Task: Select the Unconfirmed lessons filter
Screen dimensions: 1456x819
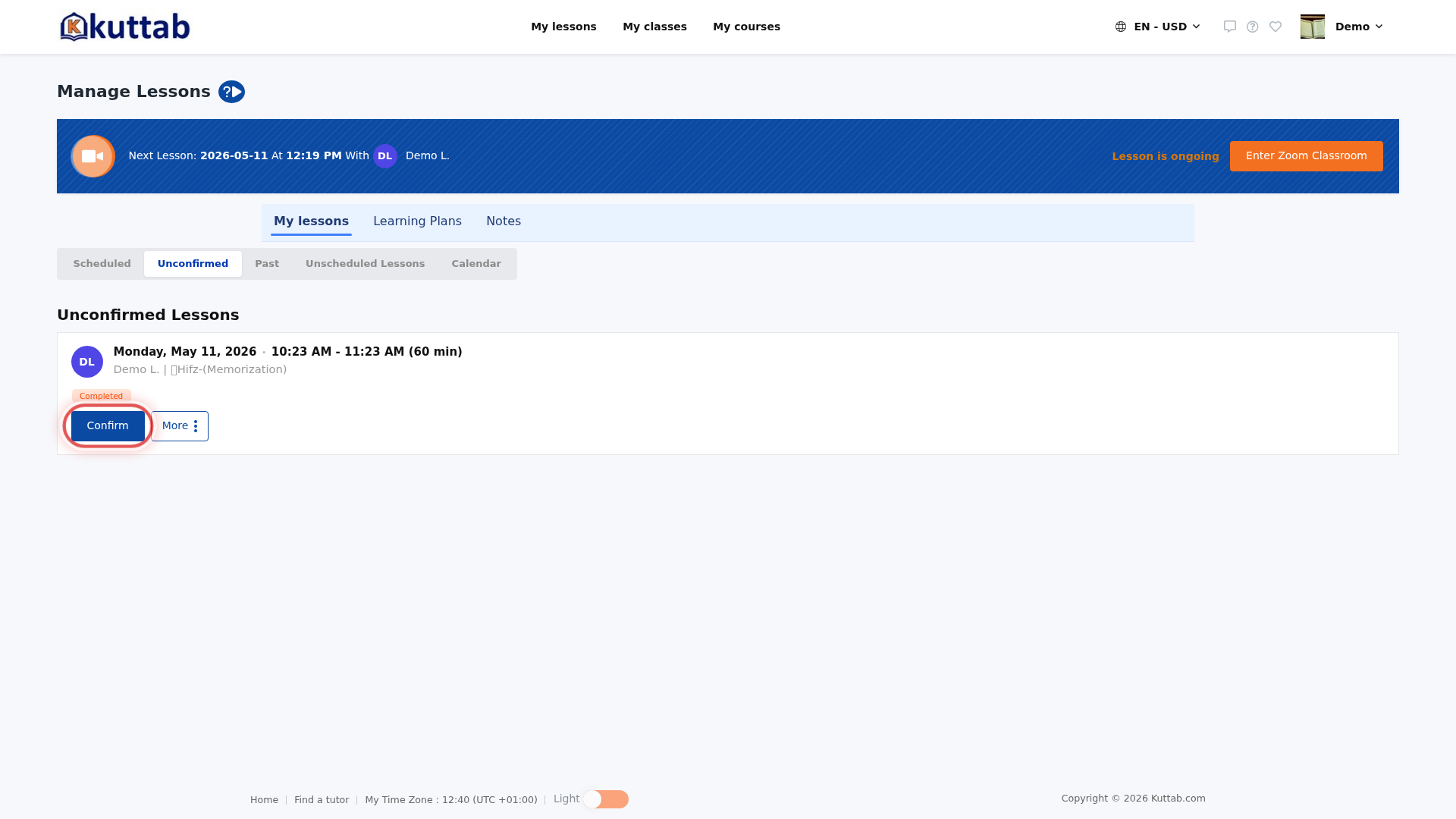Action: tap(193, 264)
